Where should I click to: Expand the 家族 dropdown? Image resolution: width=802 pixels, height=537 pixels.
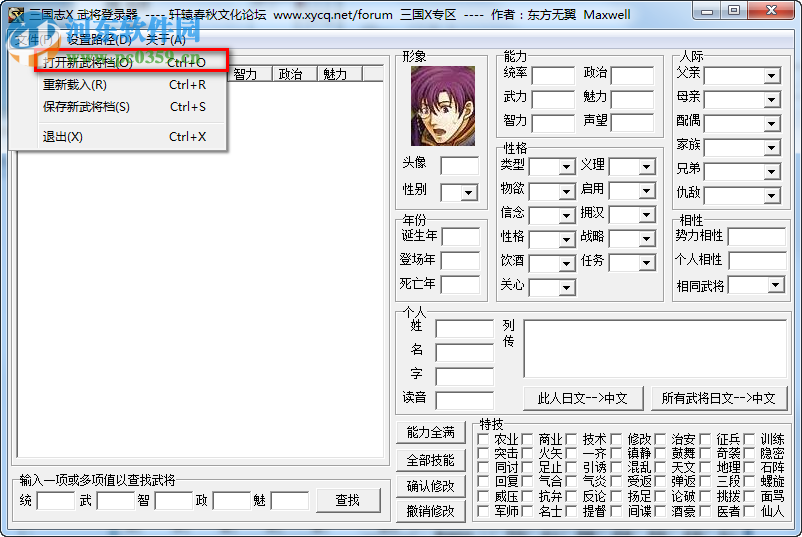(771, 148)
